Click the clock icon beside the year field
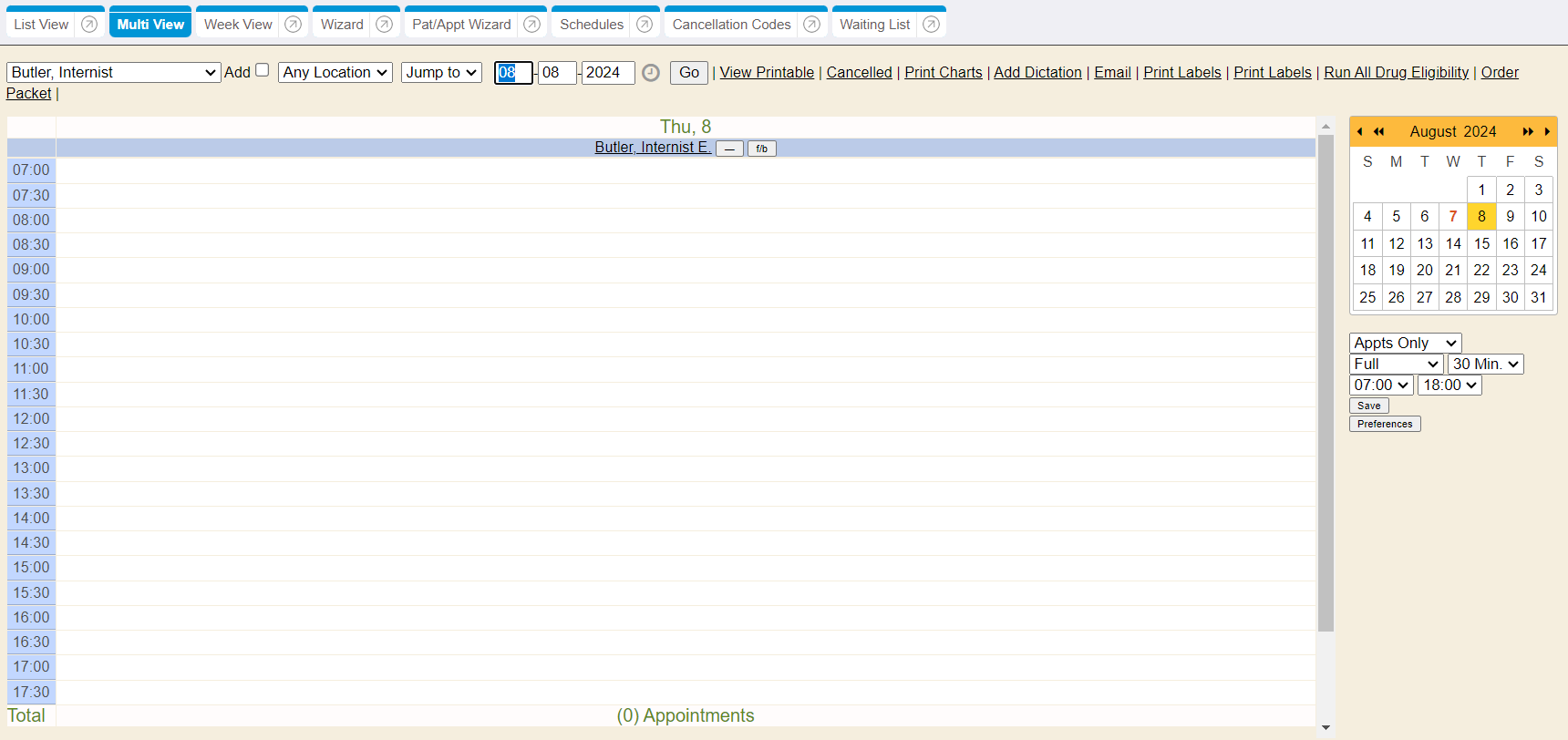 point(651,73)
